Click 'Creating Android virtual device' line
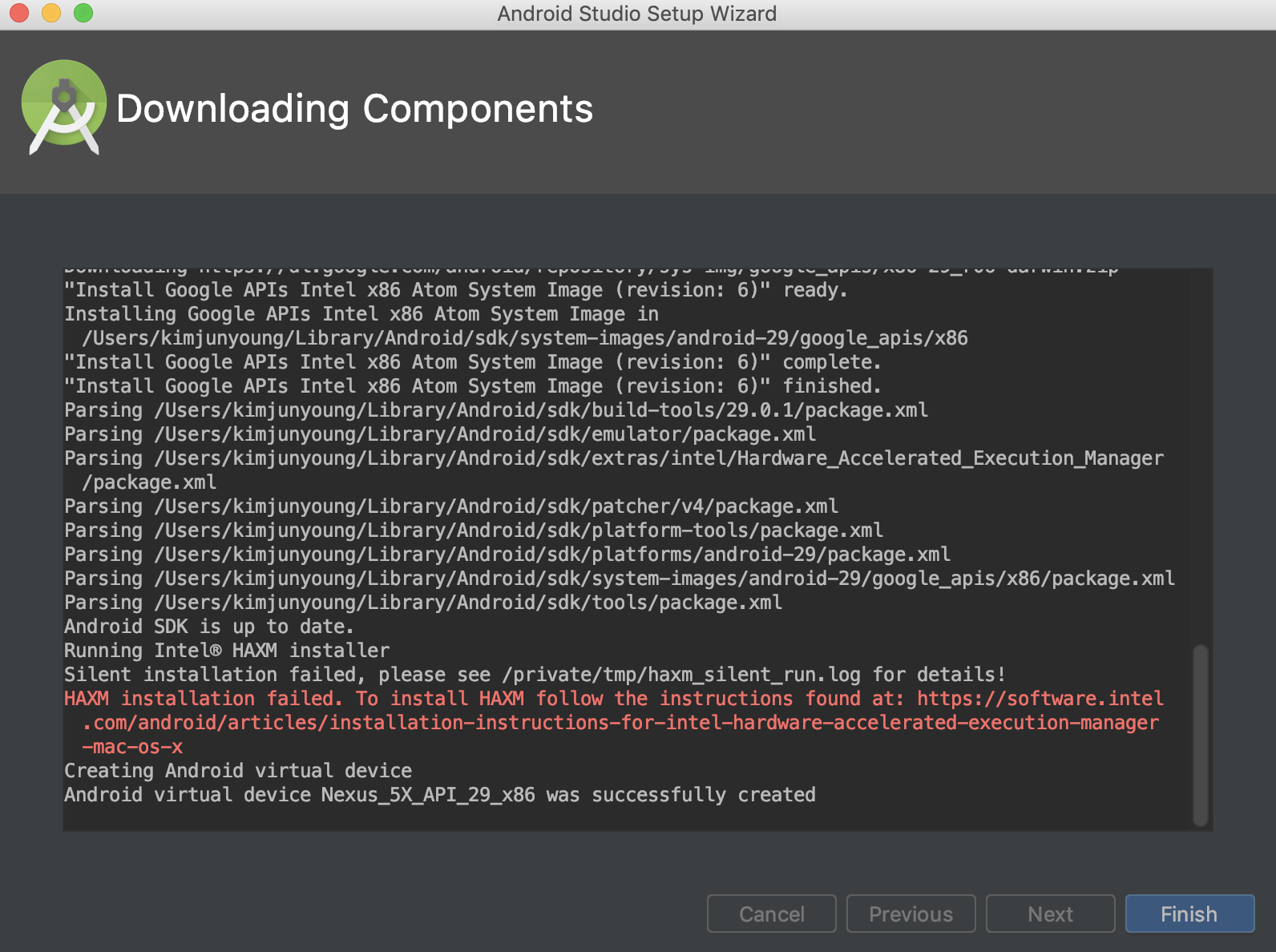The width and height of the screenshot is (1276, 952). 238,771
